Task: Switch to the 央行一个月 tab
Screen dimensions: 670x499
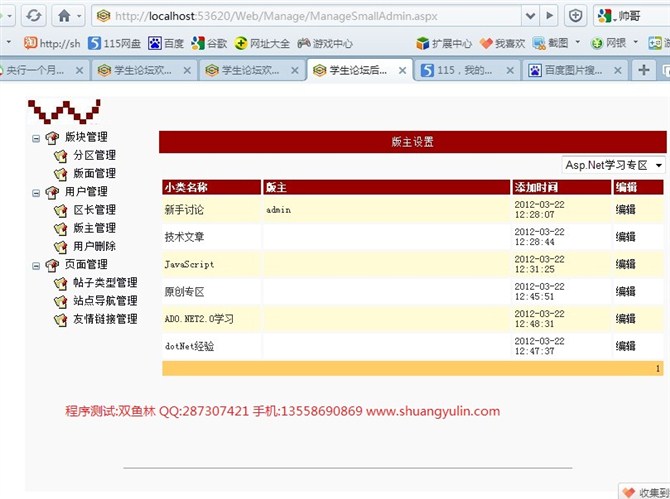Action: (x=38, y=70)
